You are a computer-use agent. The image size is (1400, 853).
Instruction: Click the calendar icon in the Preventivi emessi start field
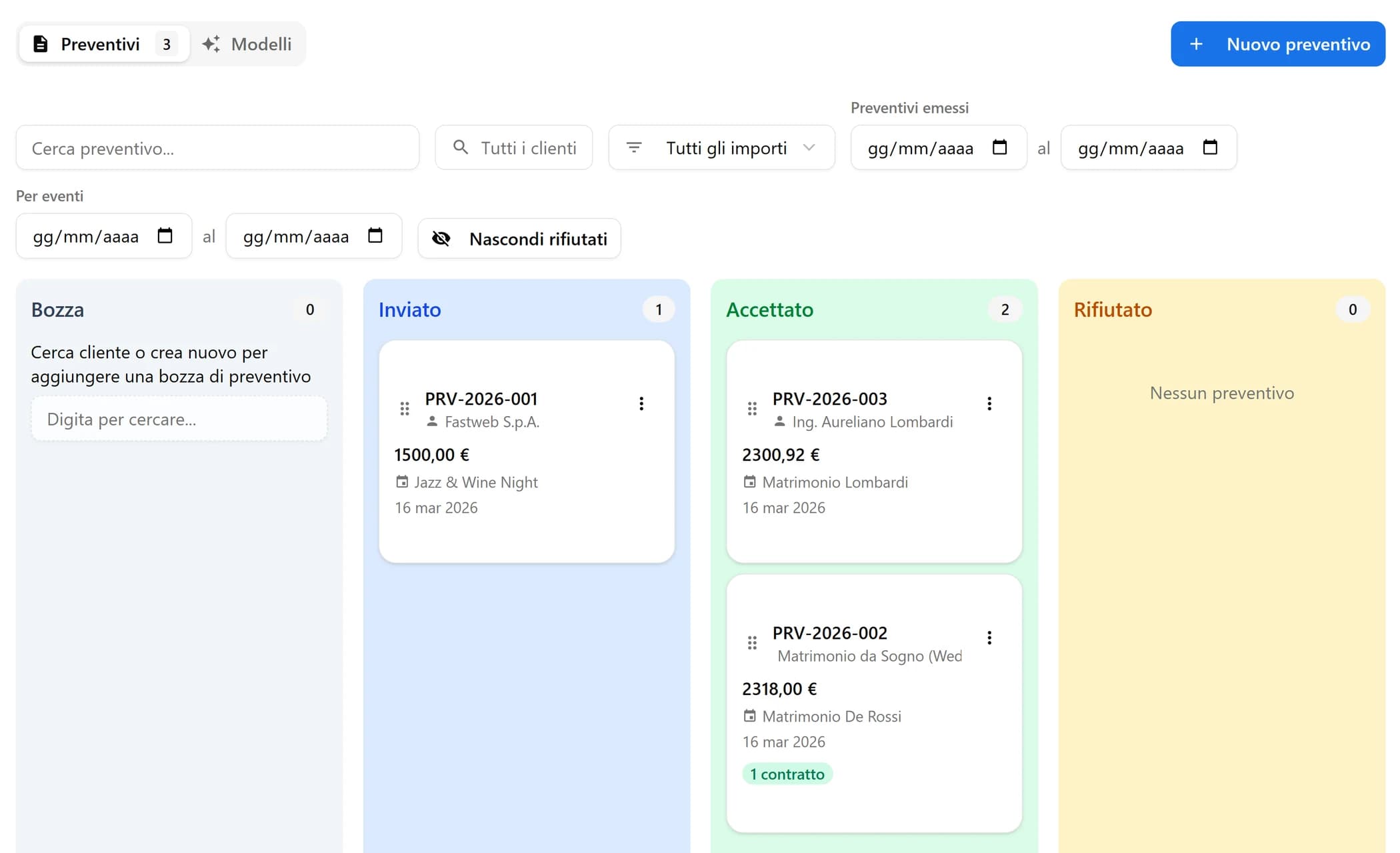tap(999, 148)
